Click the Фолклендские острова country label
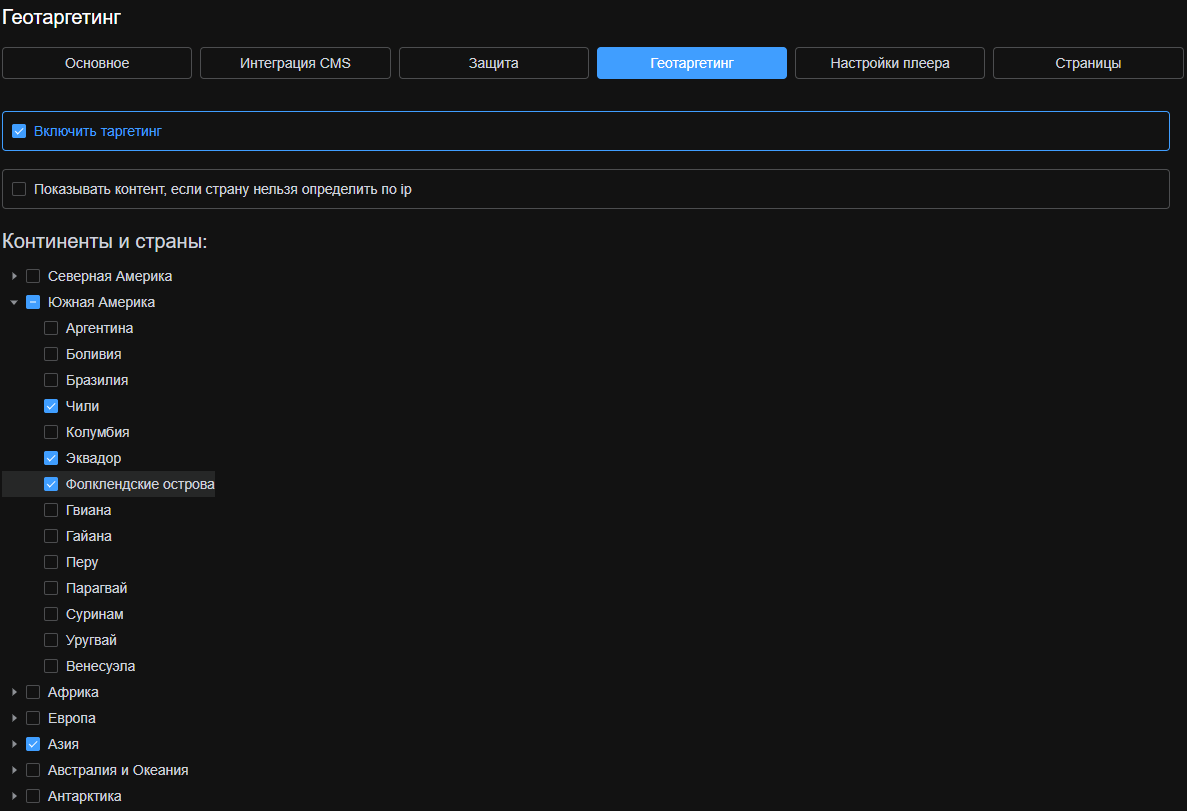This screenshot has width=1187, height=811. [x=140, y=484]
